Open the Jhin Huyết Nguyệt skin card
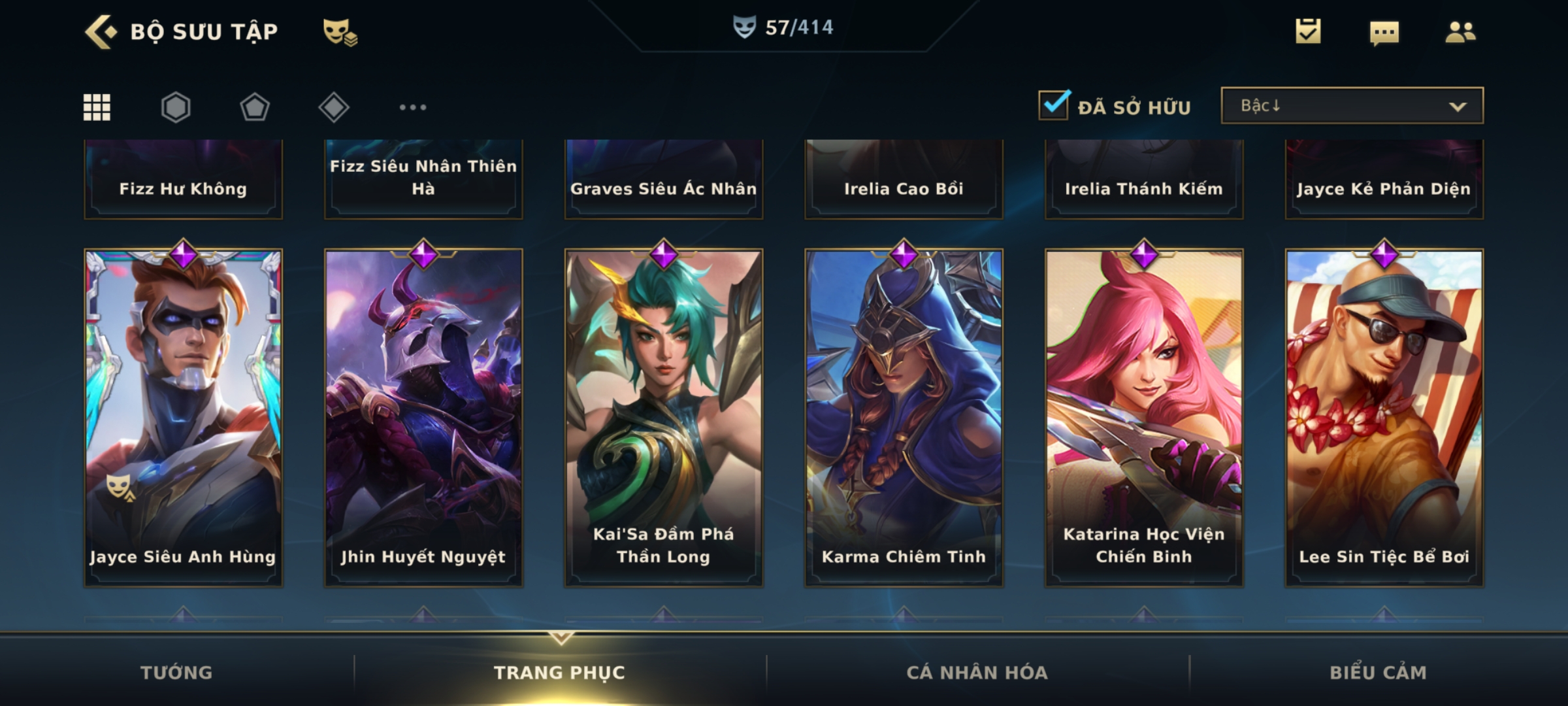This screenshot has width=1568, height=706. [423, 417]
